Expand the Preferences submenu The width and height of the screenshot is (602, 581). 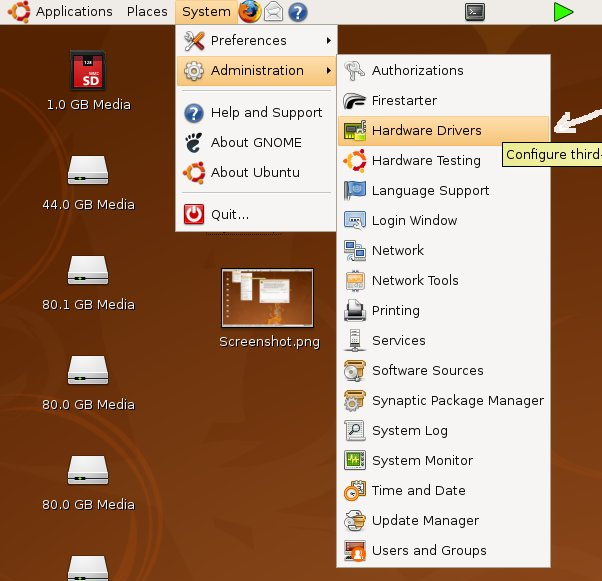pyautogui.click(x=256, y=40)
